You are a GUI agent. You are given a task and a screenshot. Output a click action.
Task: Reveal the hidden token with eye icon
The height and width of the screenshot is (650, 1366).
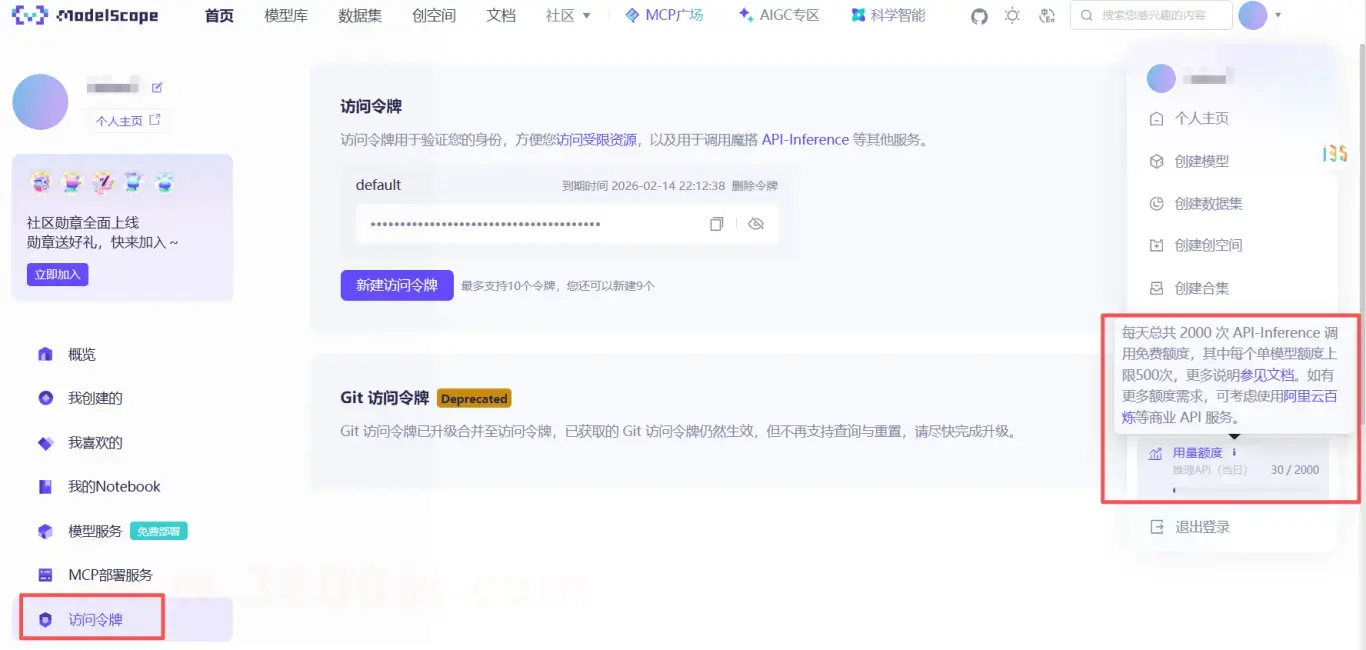pyautogui.click(x=756, y=224)
